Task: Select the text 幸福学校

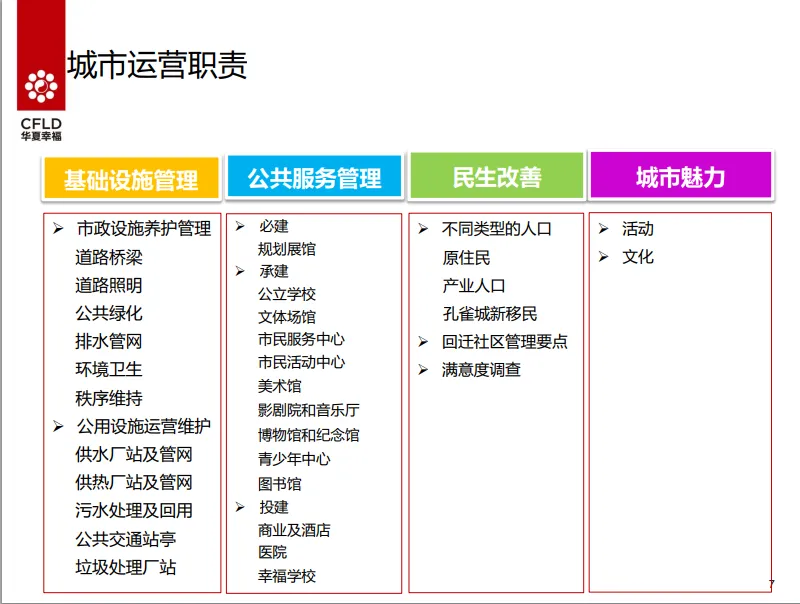Action: (287, 576)
